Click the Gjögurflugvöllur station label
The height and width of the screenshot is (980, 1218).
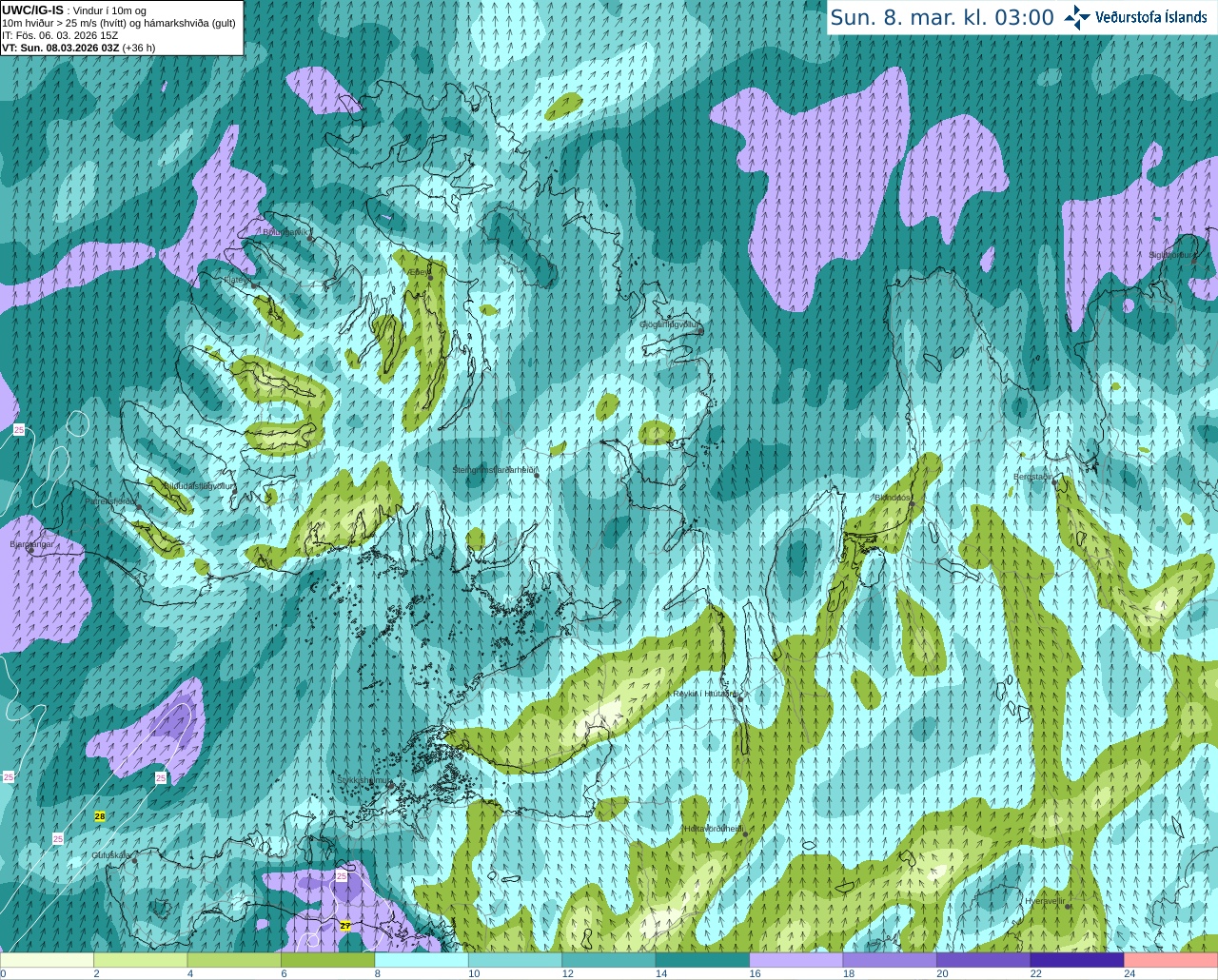pos(669,324)
